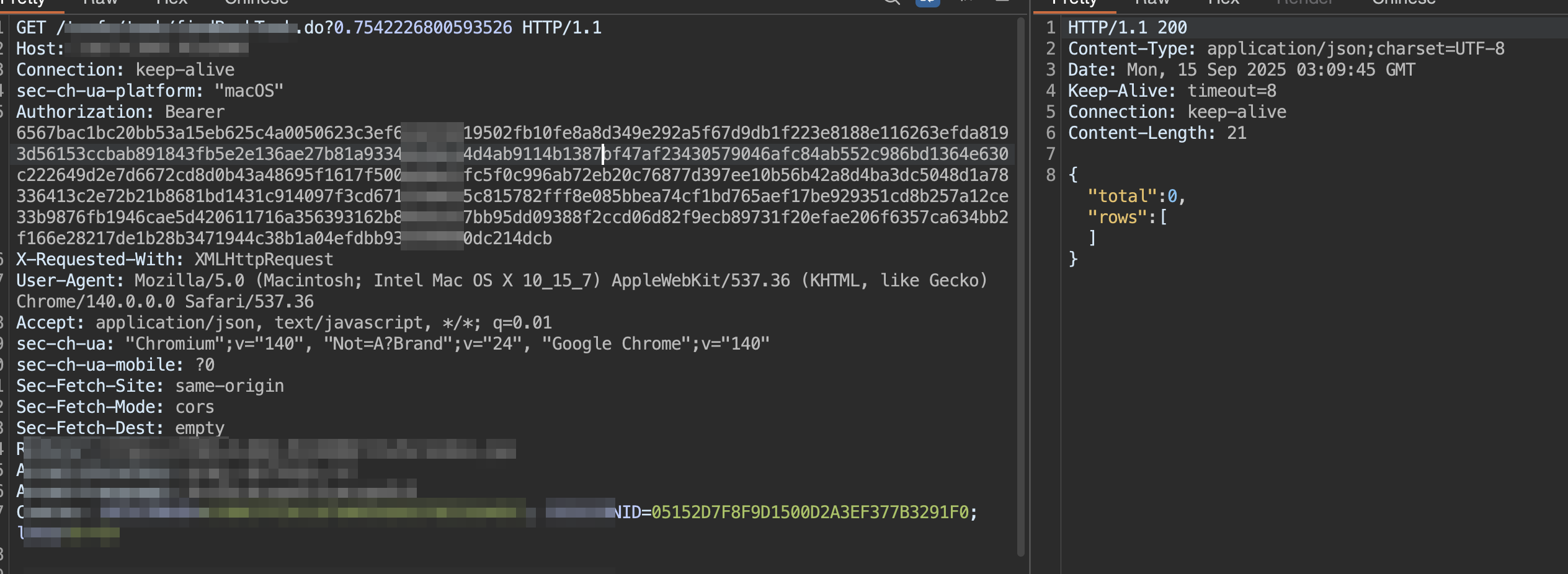
Task: Click the "rows" key in response JSON
Action: [1117, 218]
